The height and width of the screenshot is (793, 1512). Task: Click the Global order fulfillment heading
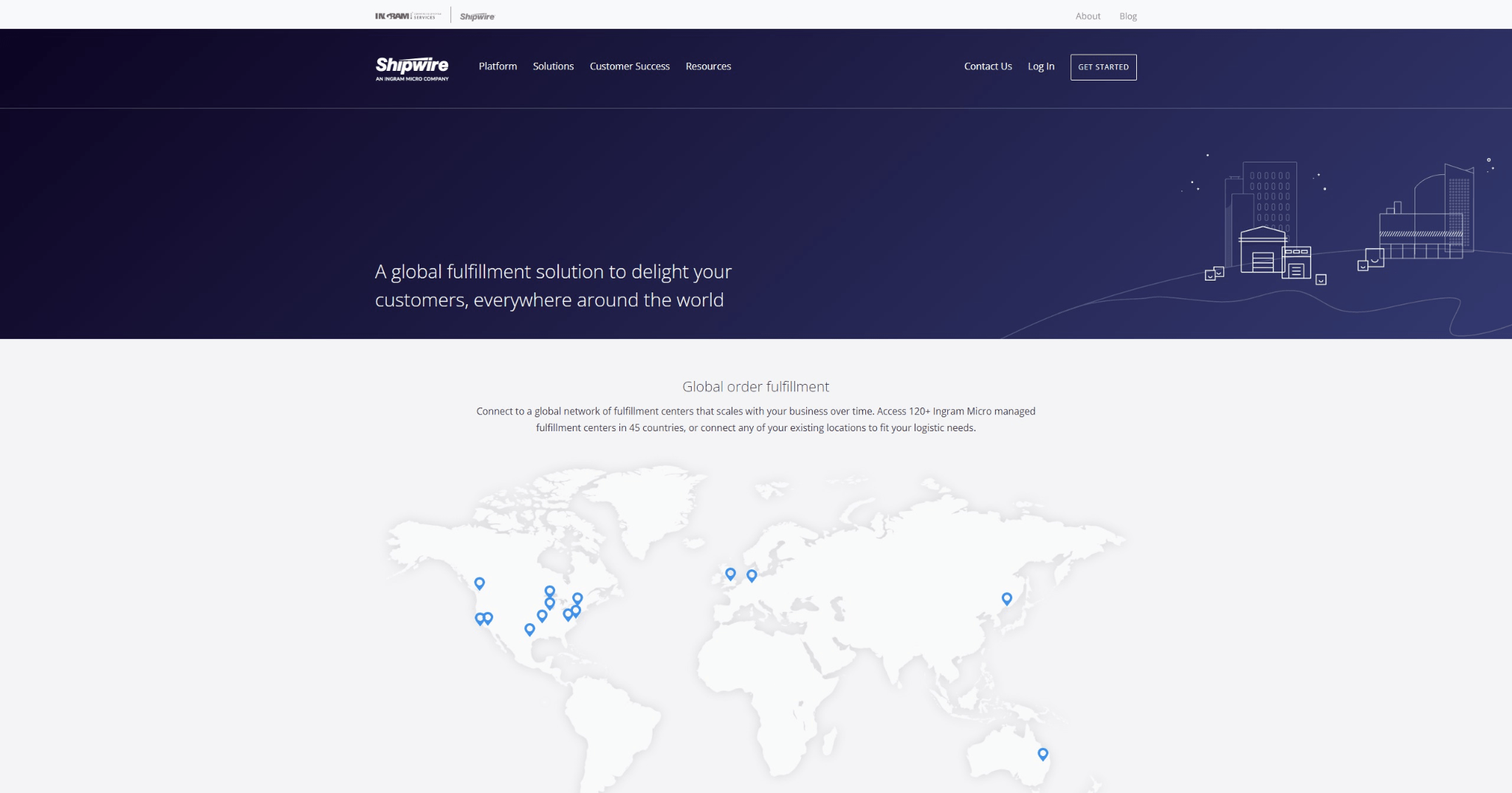click(755, 387)
